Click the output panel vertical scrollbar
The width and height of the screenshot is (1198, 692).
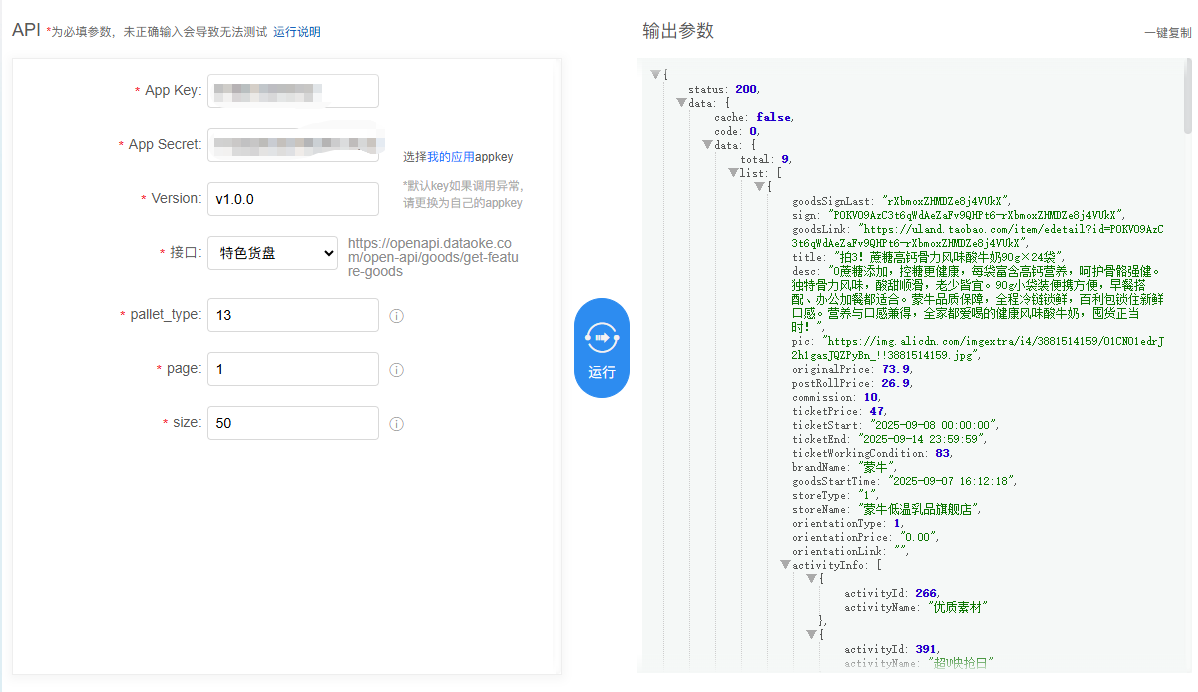(1187, 100)
